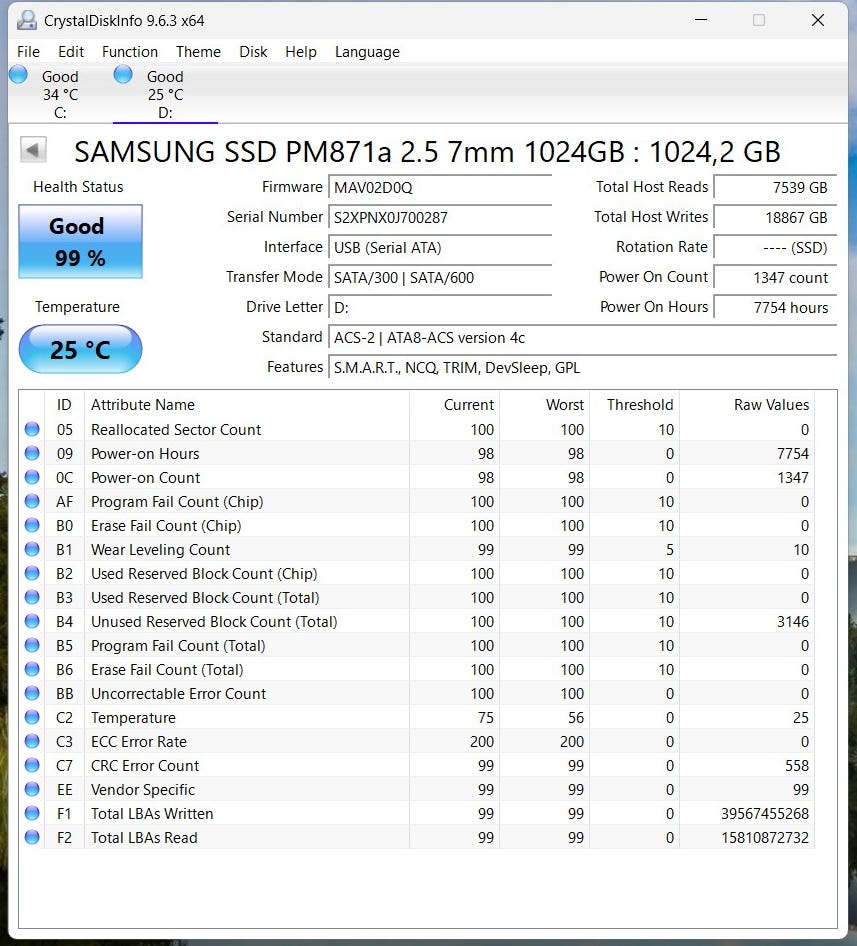Minimize the CrystalDiskInfo window
The image size is (857, 946).
[x=701, y=20]
